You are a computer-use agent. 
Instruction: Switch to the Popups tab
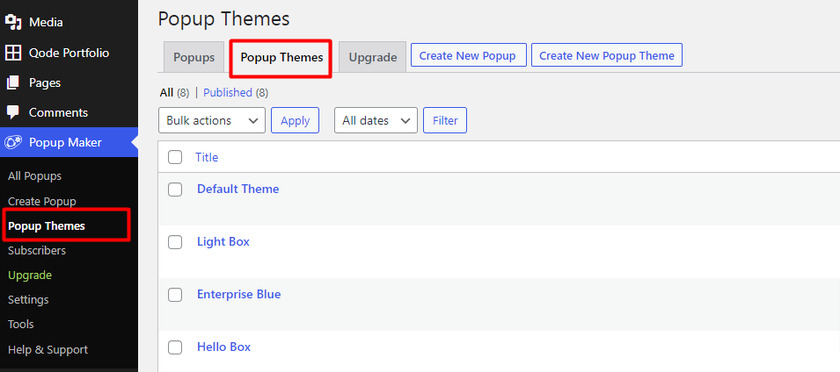click(x=194, y=57)
